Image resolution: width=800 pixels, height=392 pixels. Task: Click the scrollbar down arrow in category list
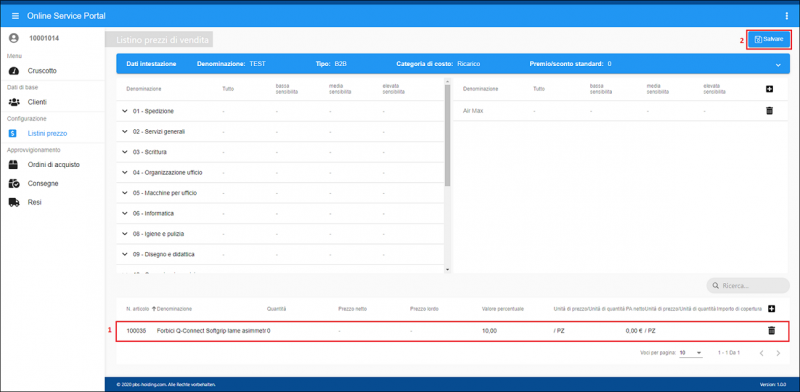[x=447, y=270]
